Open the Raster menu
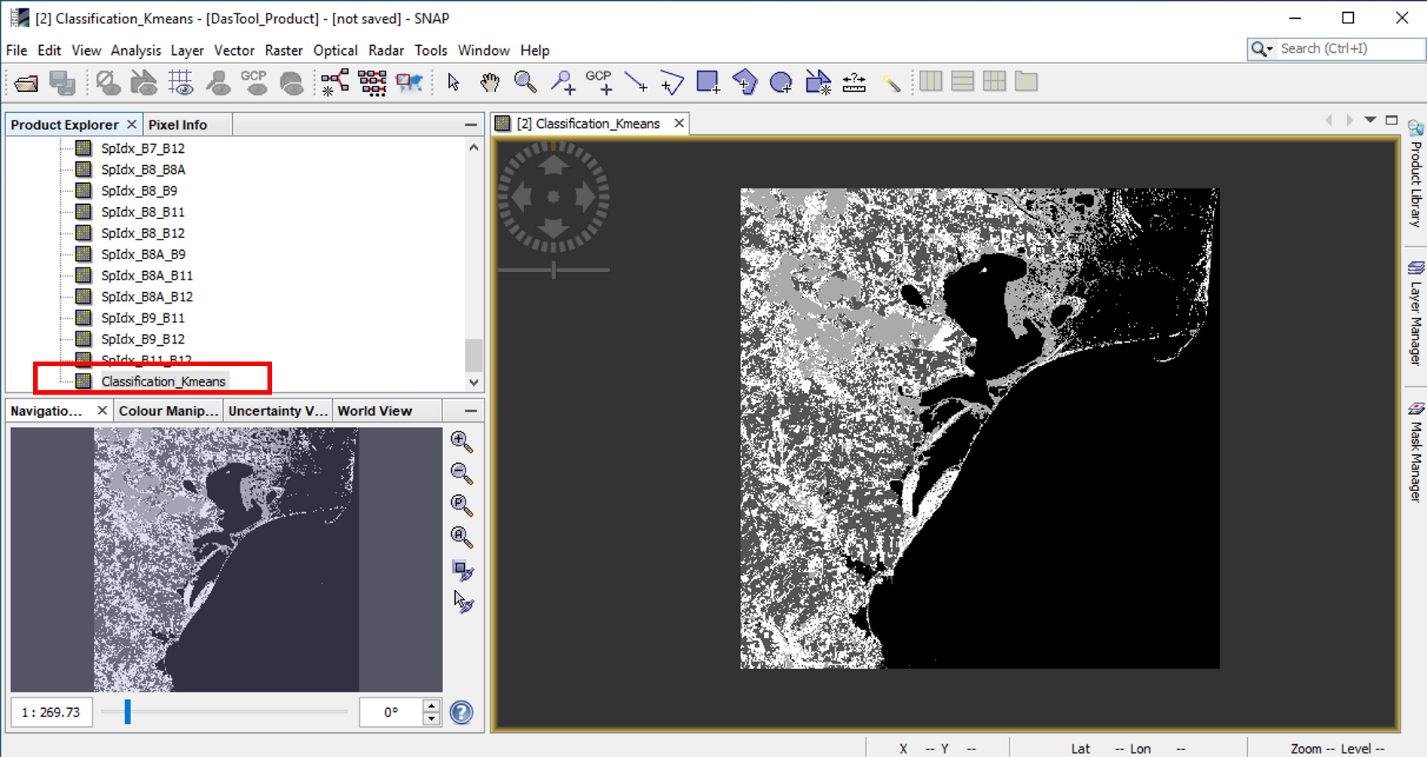Image resolution: width=1427 pixels, height=757 pixels. pyautogui.click(x=284, y=50)
